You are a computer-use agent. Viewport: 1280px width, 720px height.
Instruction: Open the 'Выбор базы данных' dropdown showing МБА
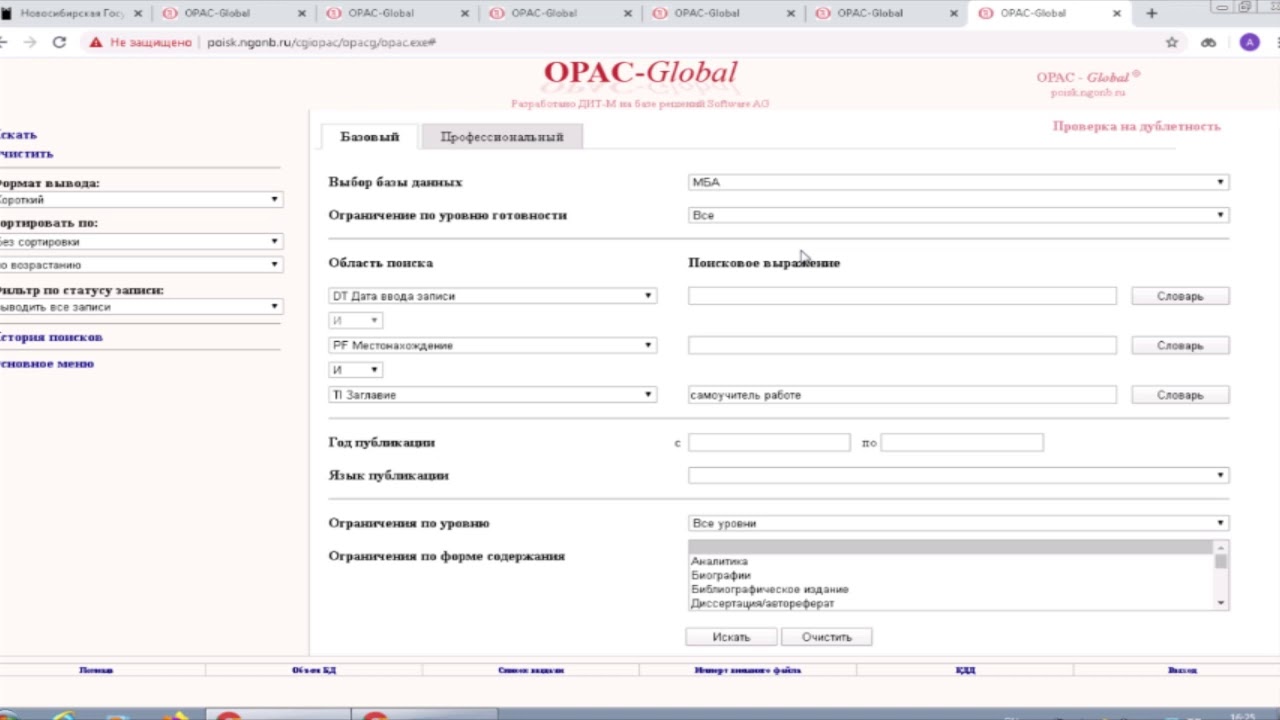pos(958,182)
